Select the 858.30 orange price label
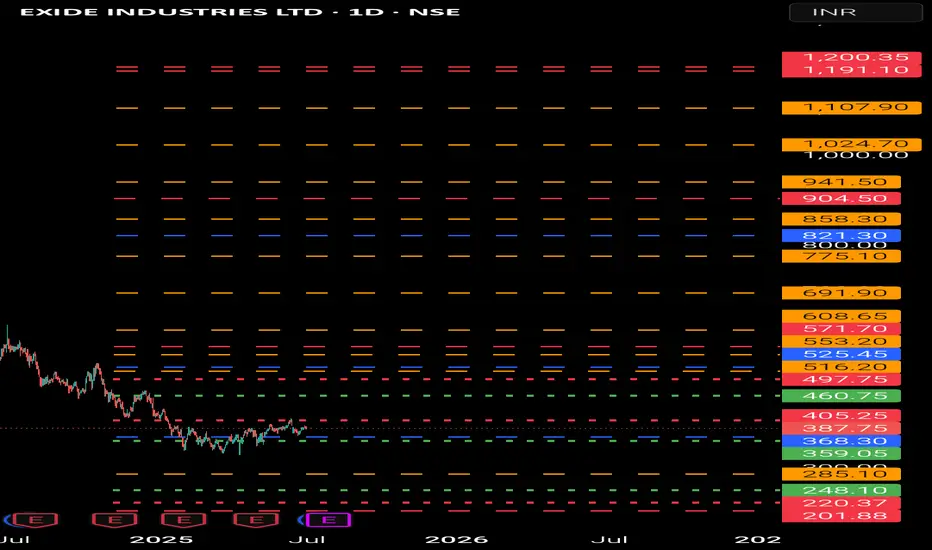Screen dimensions: 932x550 [x=841, y=219]
